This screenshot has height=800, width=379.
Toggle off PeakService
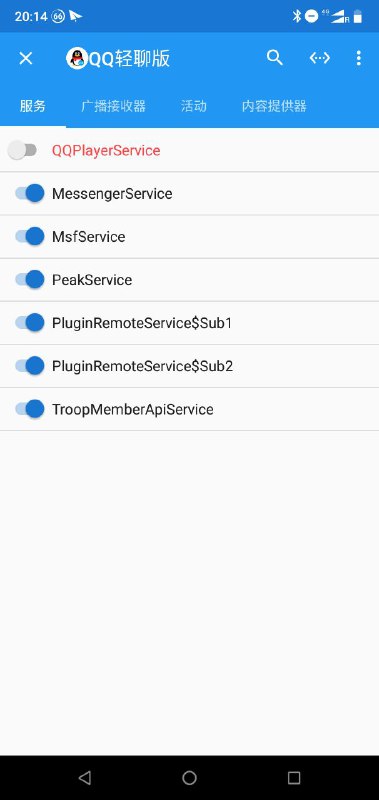pyautogui.click(x=30, y=280)
